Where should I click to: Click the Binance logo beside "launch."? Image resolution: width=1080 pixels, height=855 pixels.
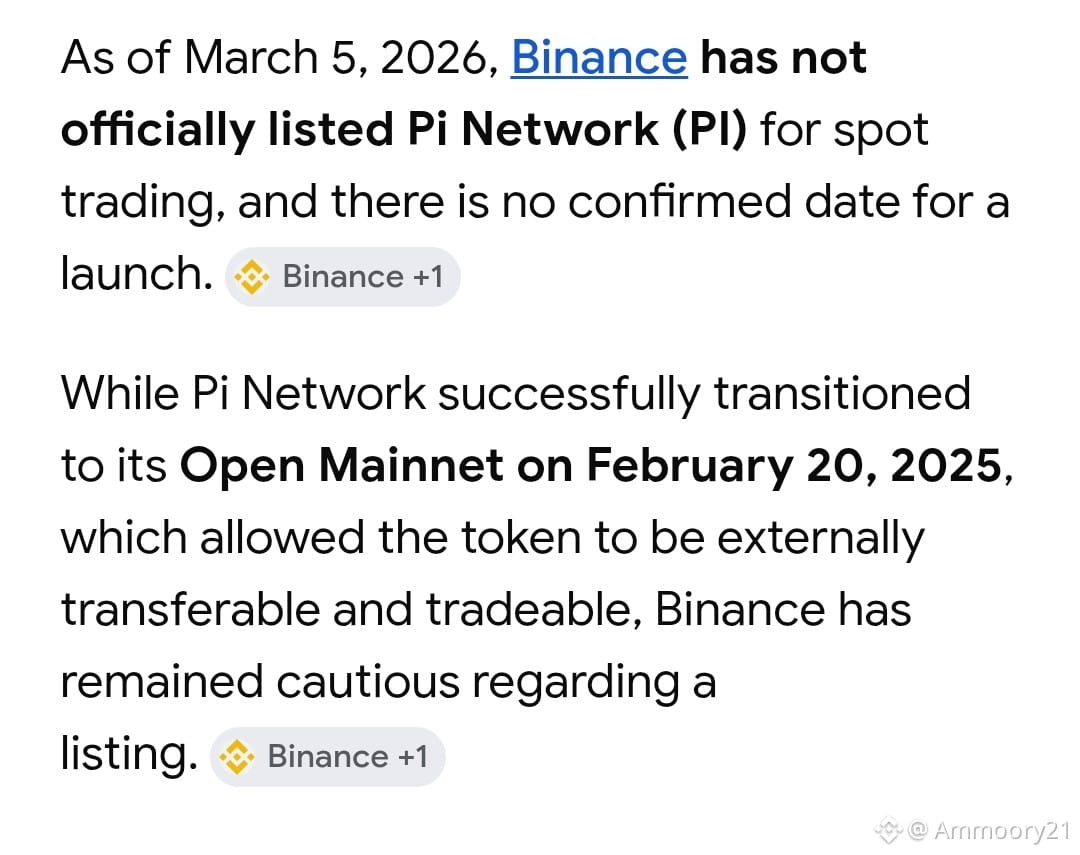(251, 277)
